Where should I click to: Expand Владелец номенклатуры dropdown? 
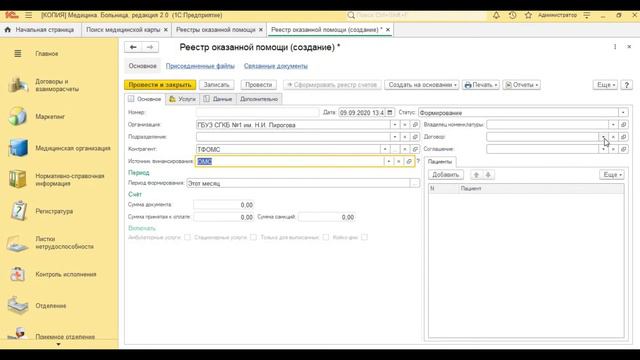point(613,124)
